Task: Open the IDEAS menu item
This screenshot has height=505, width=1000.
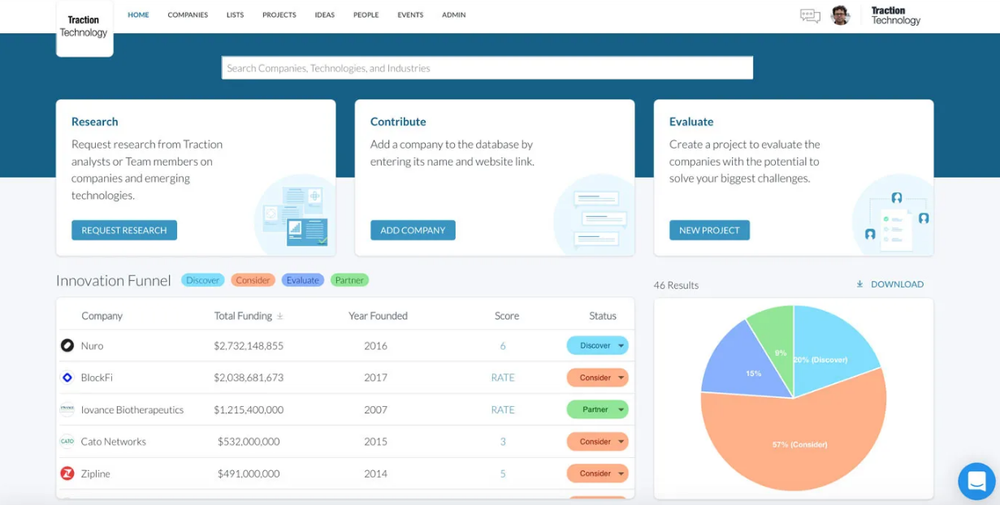Action: pyautogui.click(x=325, y=15)
